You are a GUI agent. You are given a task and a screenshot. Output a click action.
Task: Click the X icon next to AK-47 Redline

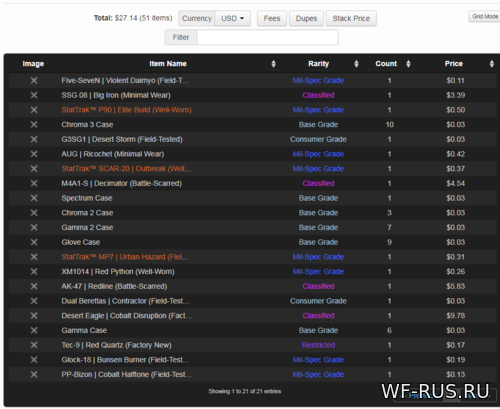34,286
